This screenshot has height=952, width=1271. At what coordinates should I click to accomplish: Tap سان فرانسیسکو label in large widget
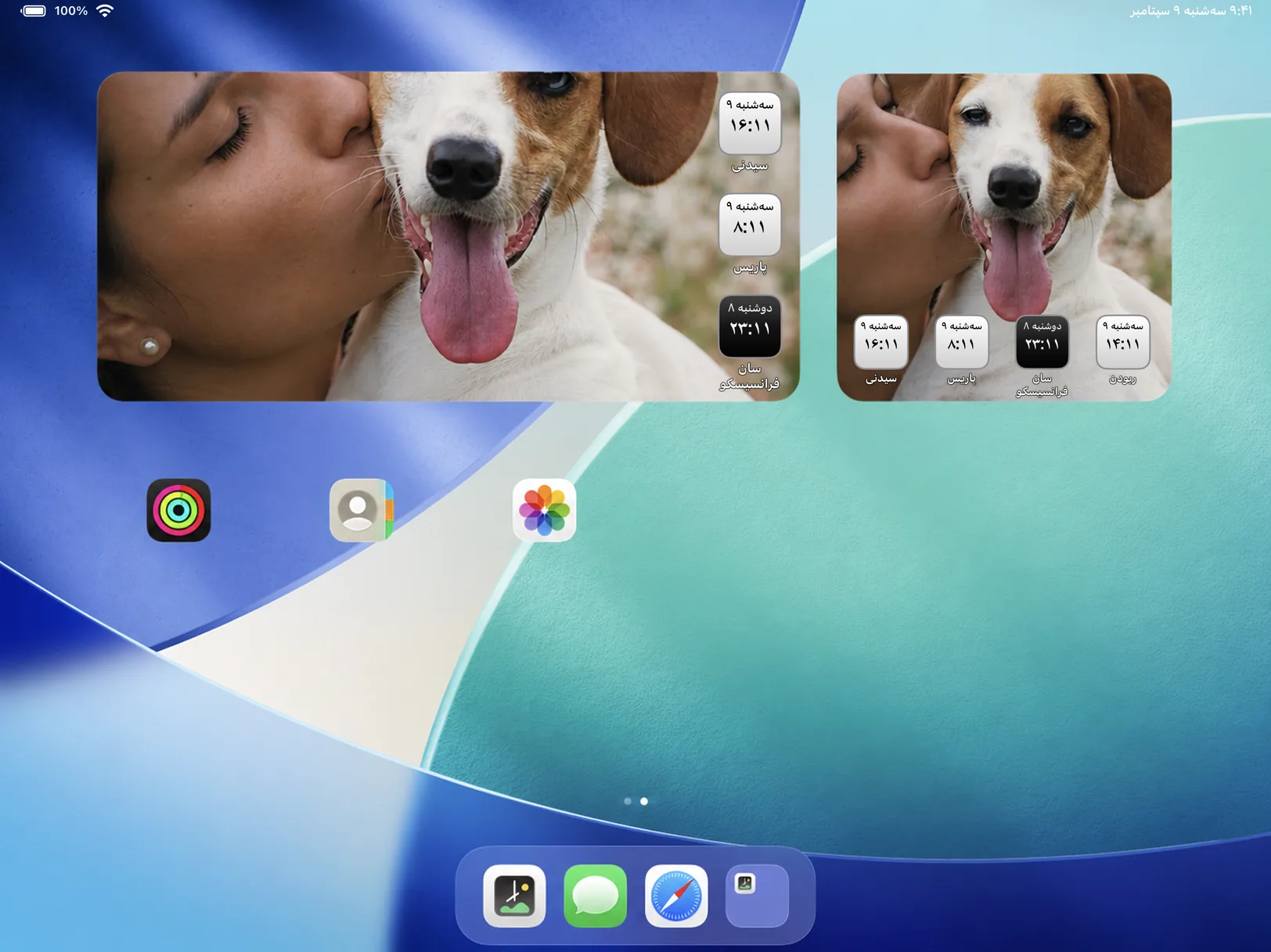(750, 376)
